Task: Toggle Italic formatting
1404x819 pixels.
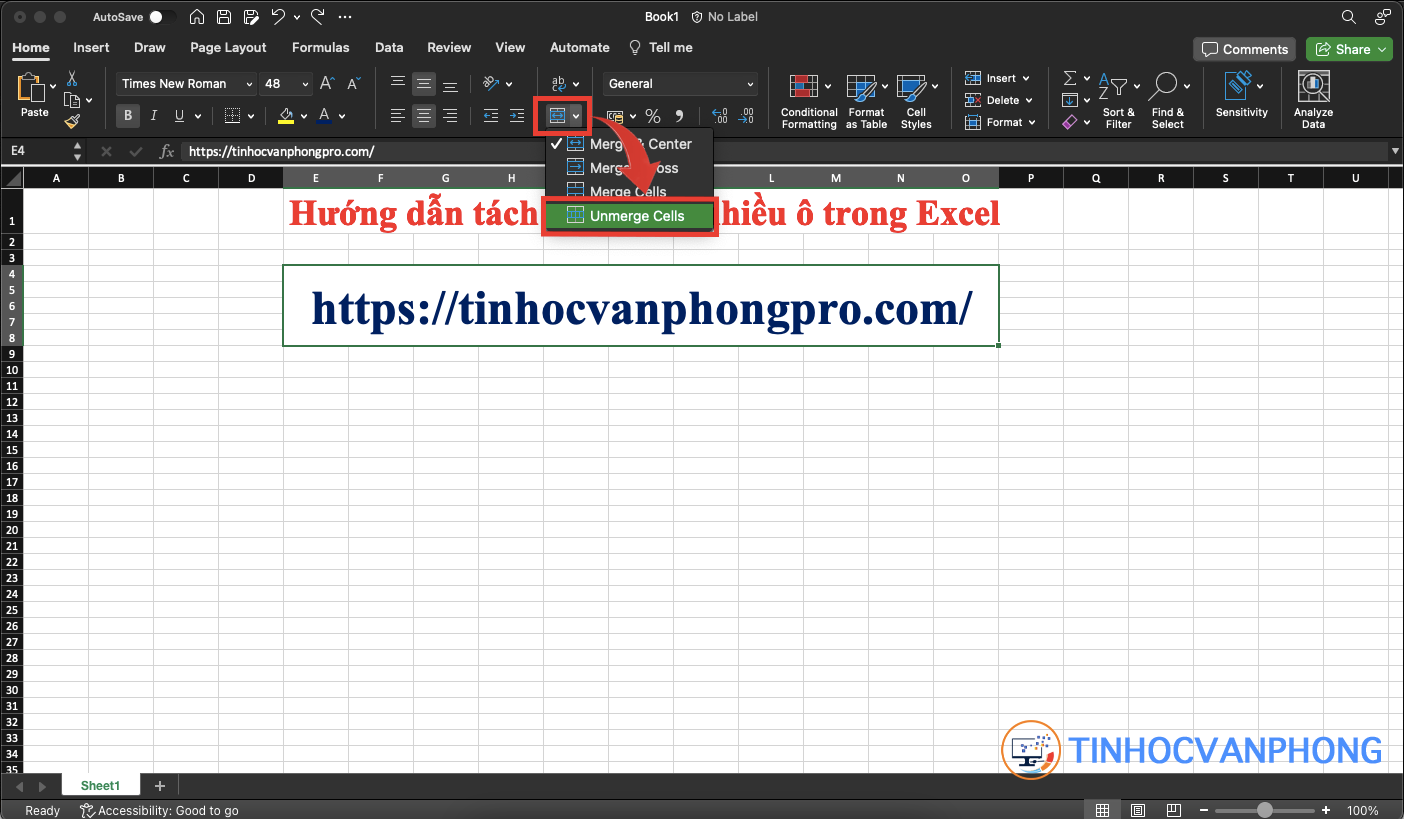Action: click(153, 116)
